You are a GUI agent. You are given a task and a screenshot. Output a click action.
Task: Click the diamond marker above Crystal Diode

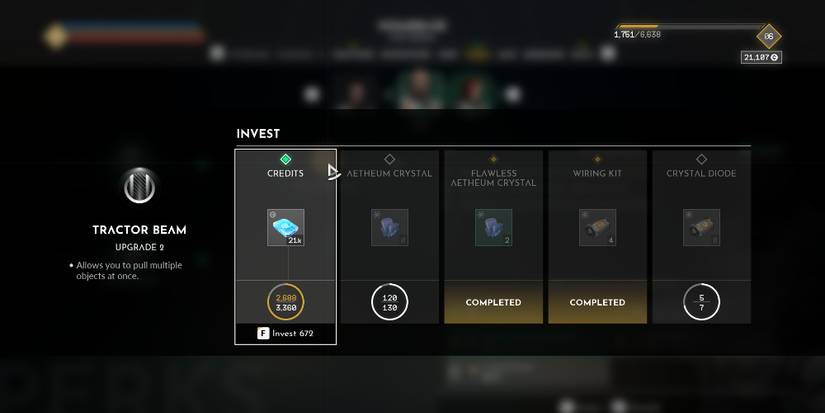click(701, 159)
